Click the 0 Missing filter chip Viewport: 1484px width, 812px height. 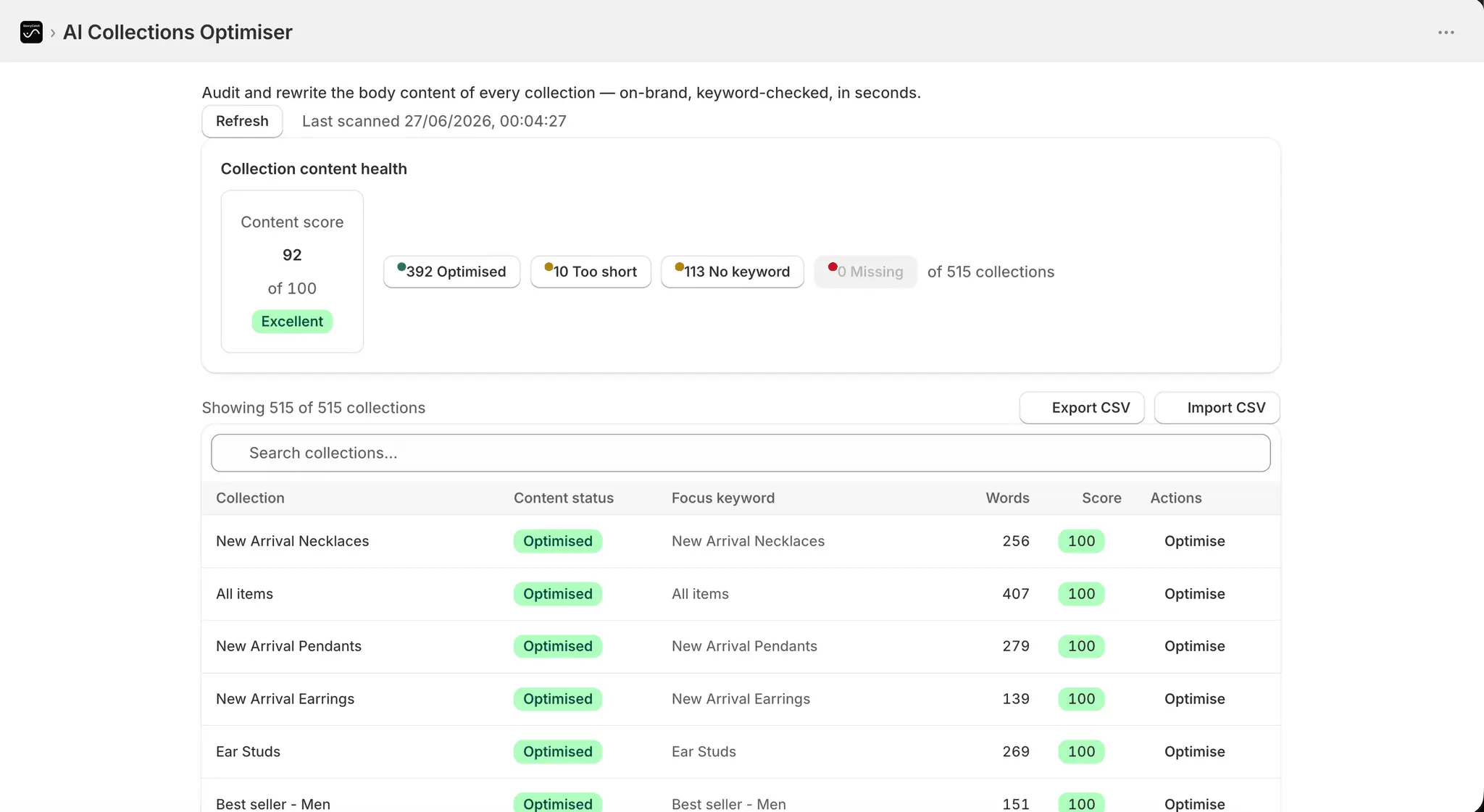[x=866, y=272]
